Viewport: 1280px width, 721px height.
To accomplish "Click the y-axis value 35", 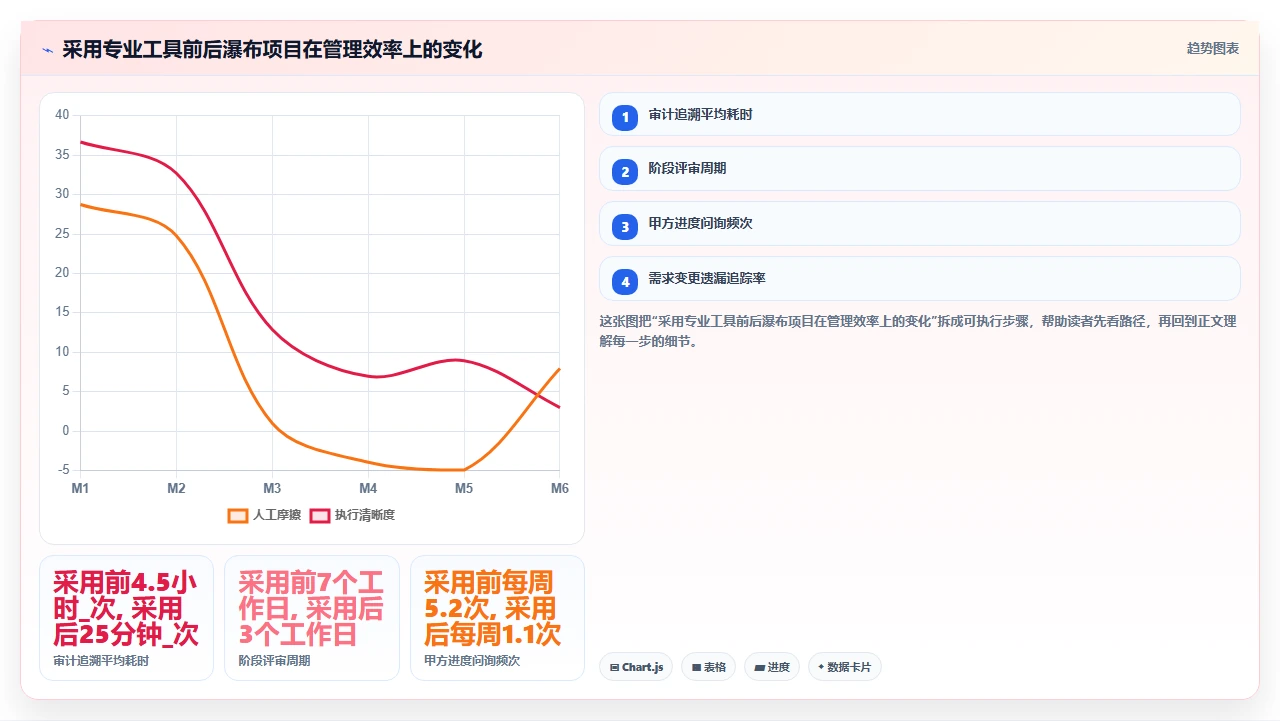I will pos(62,155).
